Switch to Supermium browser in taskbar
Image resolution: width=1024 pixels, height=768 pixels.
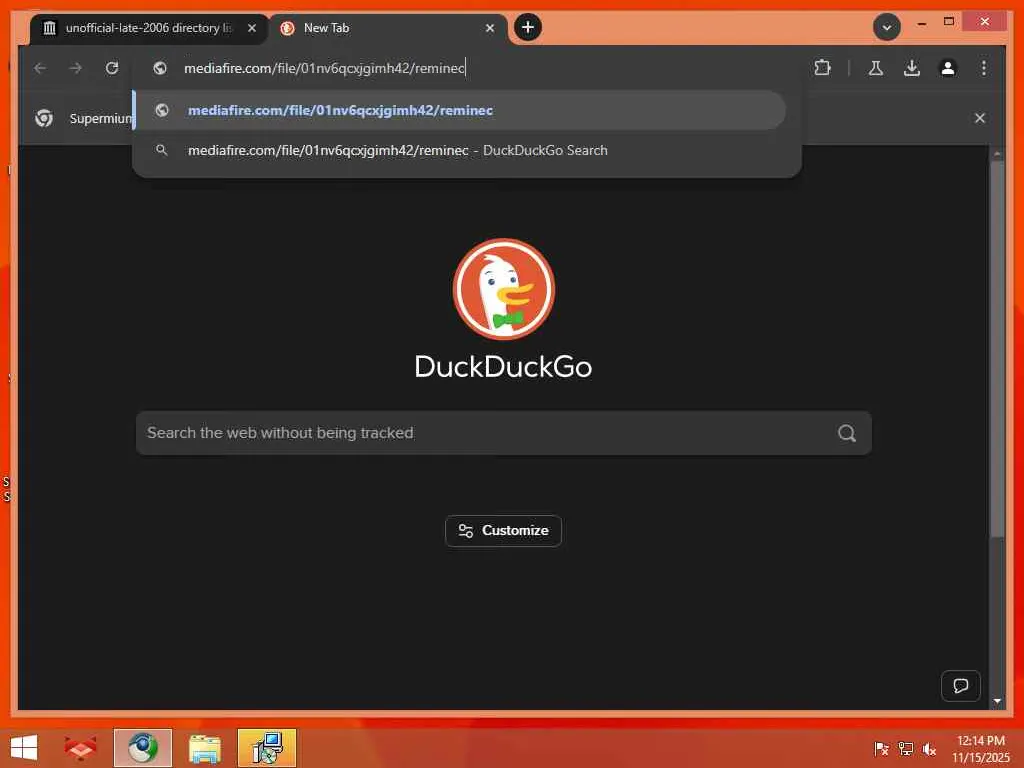tap(142, 748)
